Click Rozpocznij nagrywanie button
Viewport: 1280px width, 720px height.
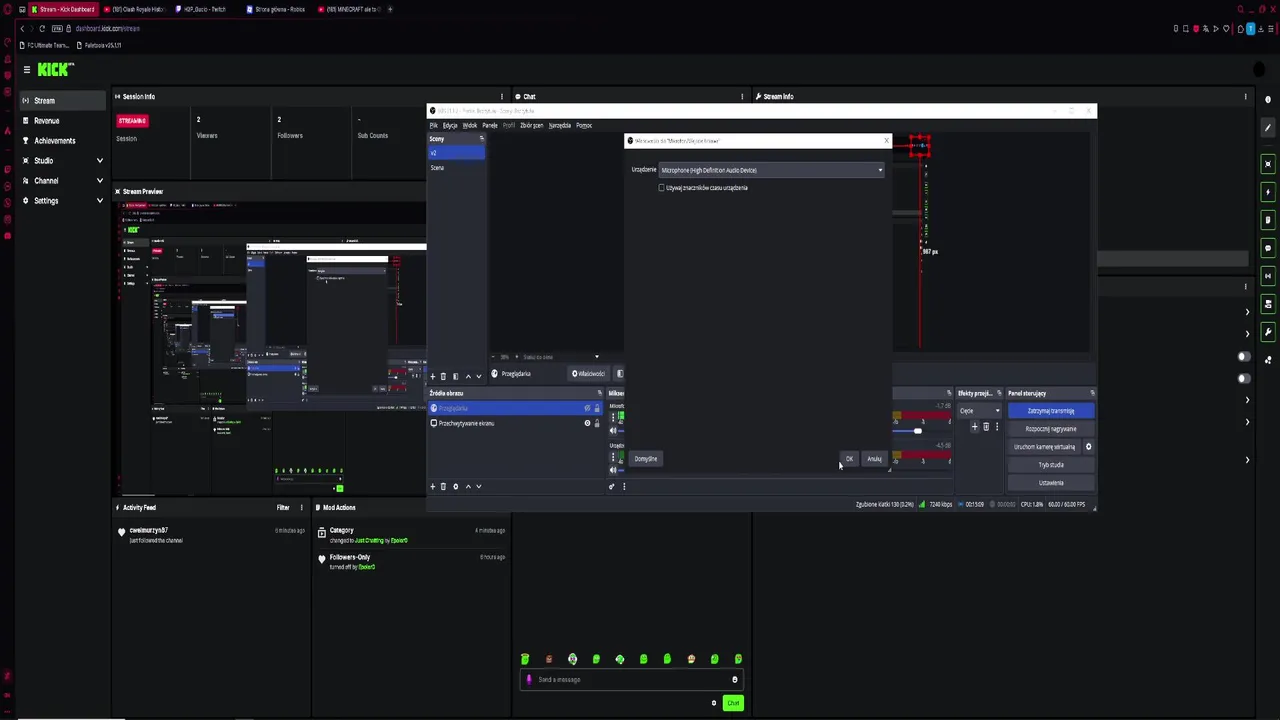click(1051, 429)
